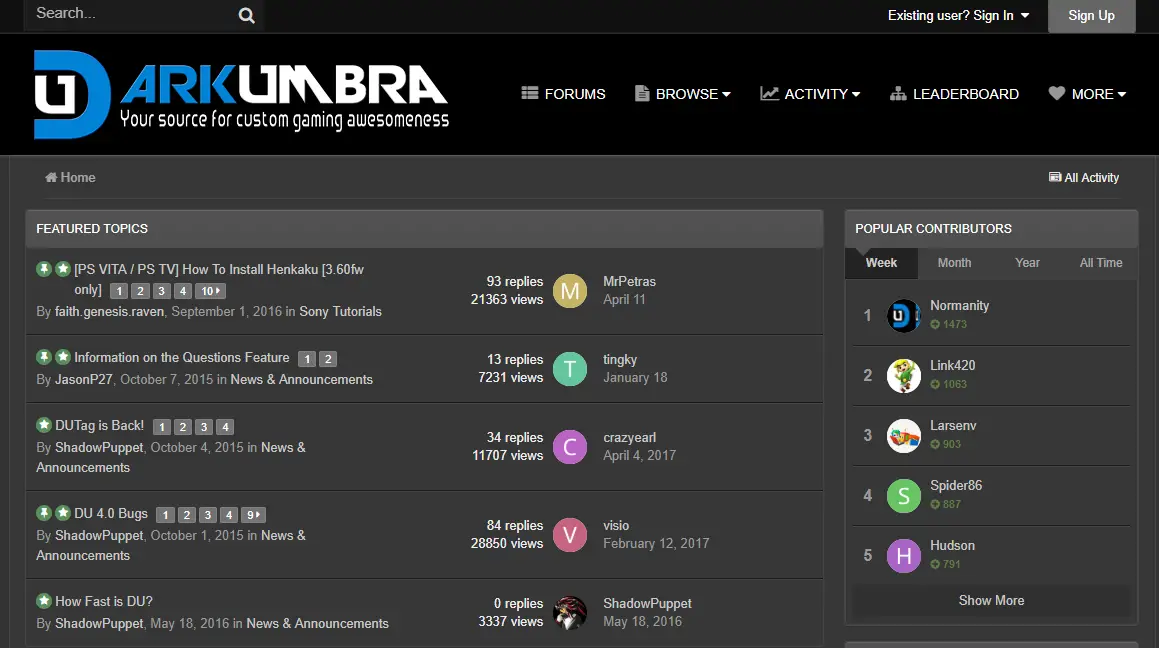Expand the Activity dropdown menu
The image size is (1159, 648).
810,94
